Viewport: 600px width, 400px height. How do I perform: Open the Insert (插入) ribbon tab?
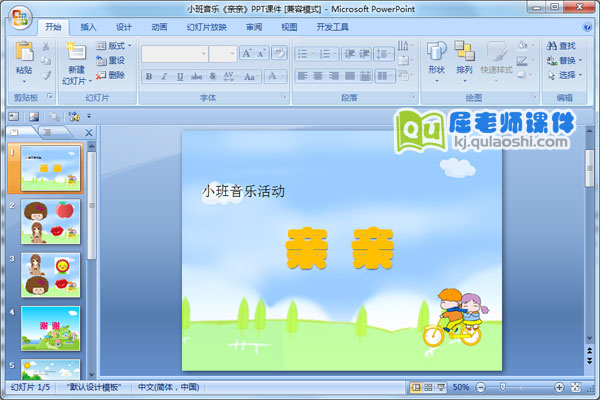[x=88, y=27]
